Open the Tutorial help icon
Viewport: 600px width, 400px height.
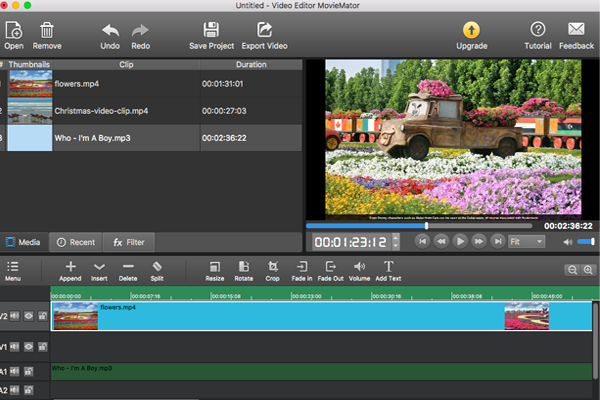[x=538, y=29]
